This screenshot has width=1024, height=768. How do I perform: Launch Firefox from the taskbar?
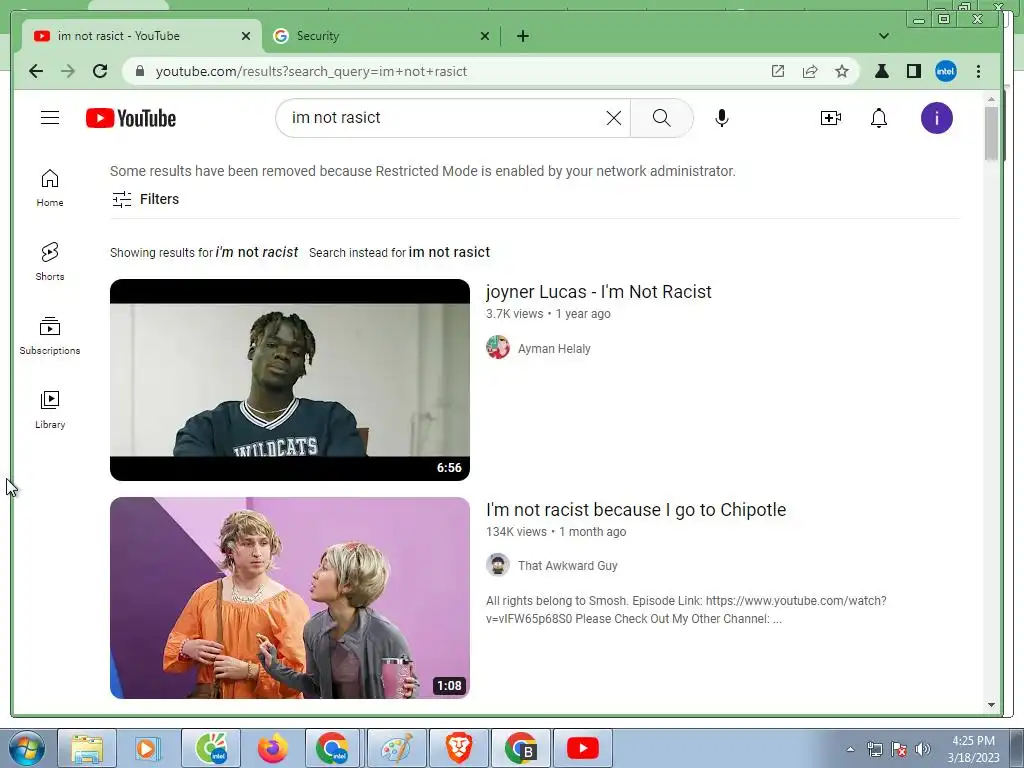click(x=272, y=748)
